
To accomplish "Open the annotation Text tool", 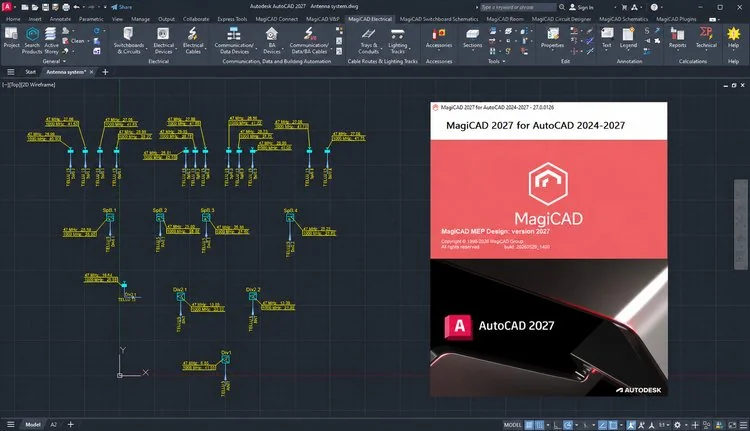I will pyautogui.click(x=607, y=38).
